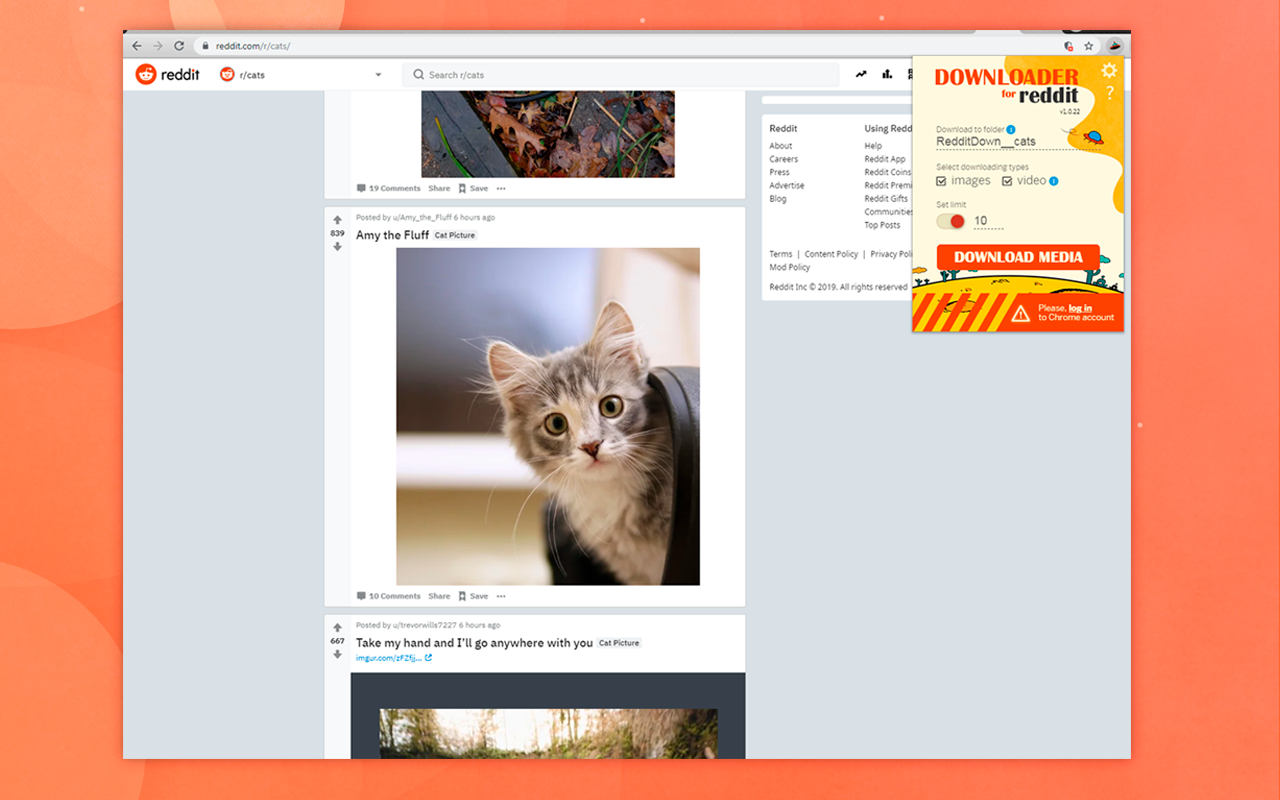Reload the reddit.com/r/cats page

[179, 46]
